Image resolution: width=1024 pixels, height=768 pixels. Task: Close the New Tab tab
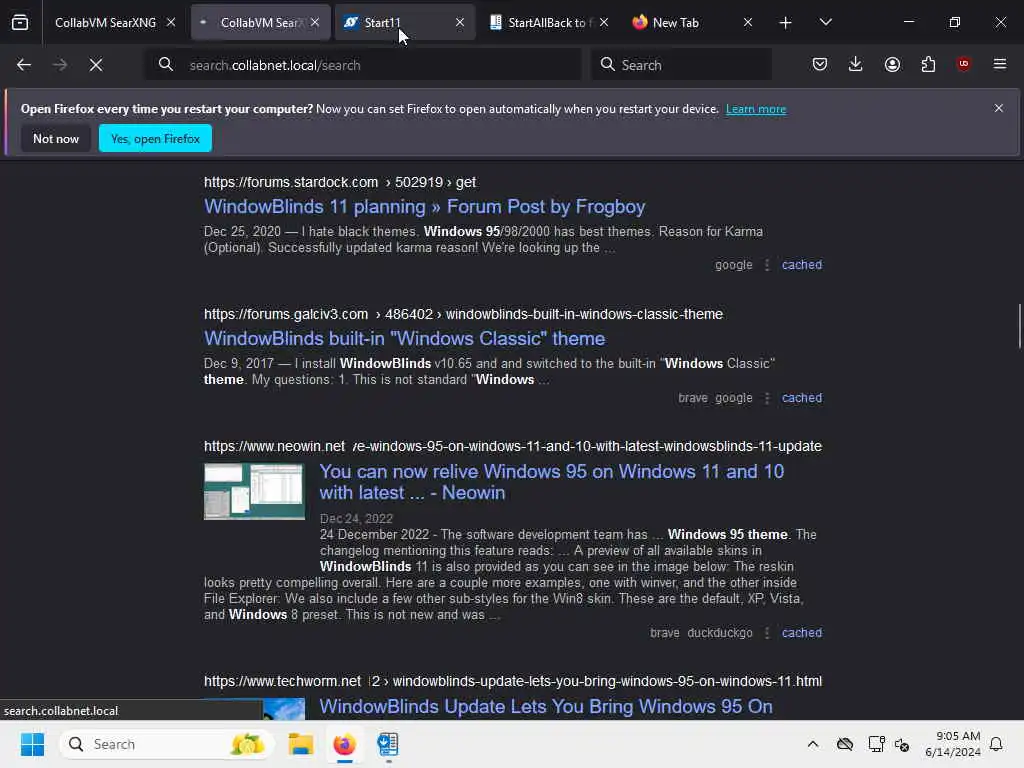pyautogui.click(x=748, y=22)
